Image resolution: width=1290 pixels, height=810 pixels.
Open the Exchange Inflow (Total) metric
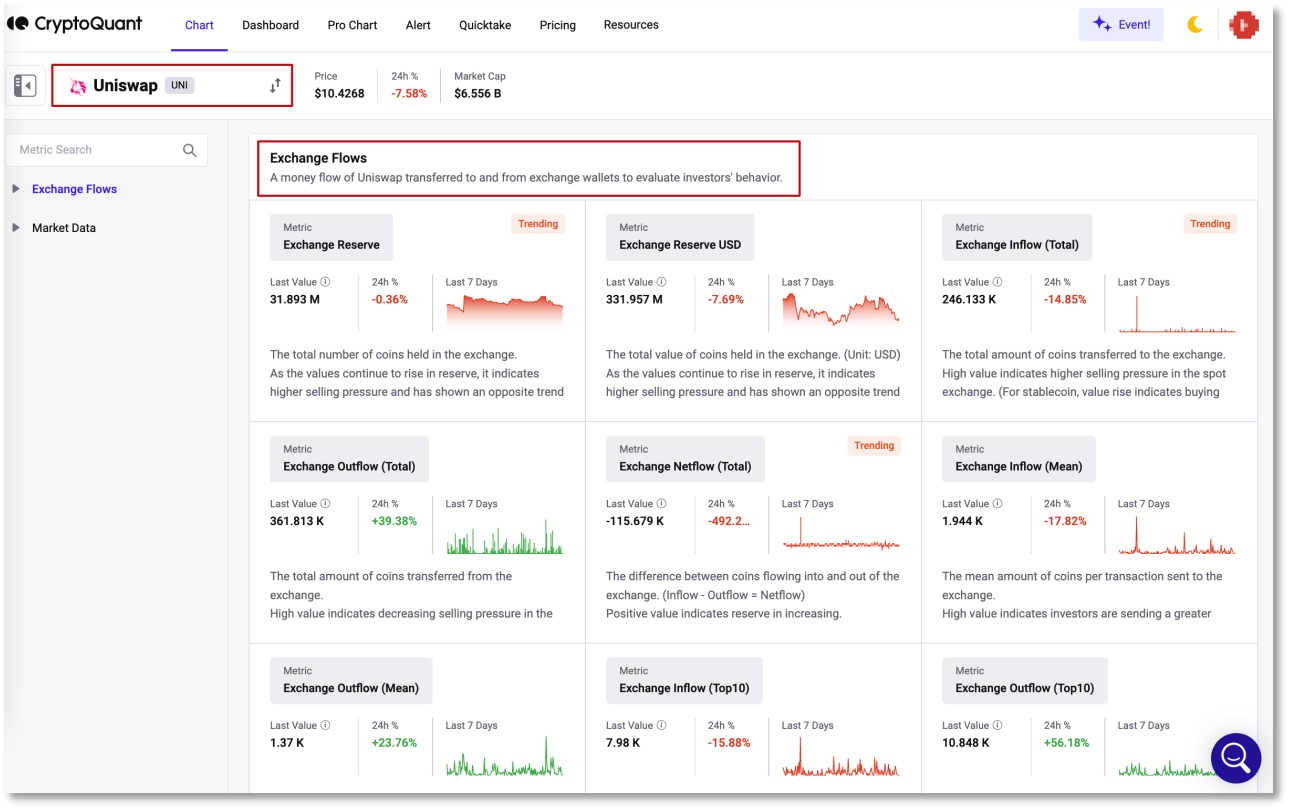pos(1017,237)
